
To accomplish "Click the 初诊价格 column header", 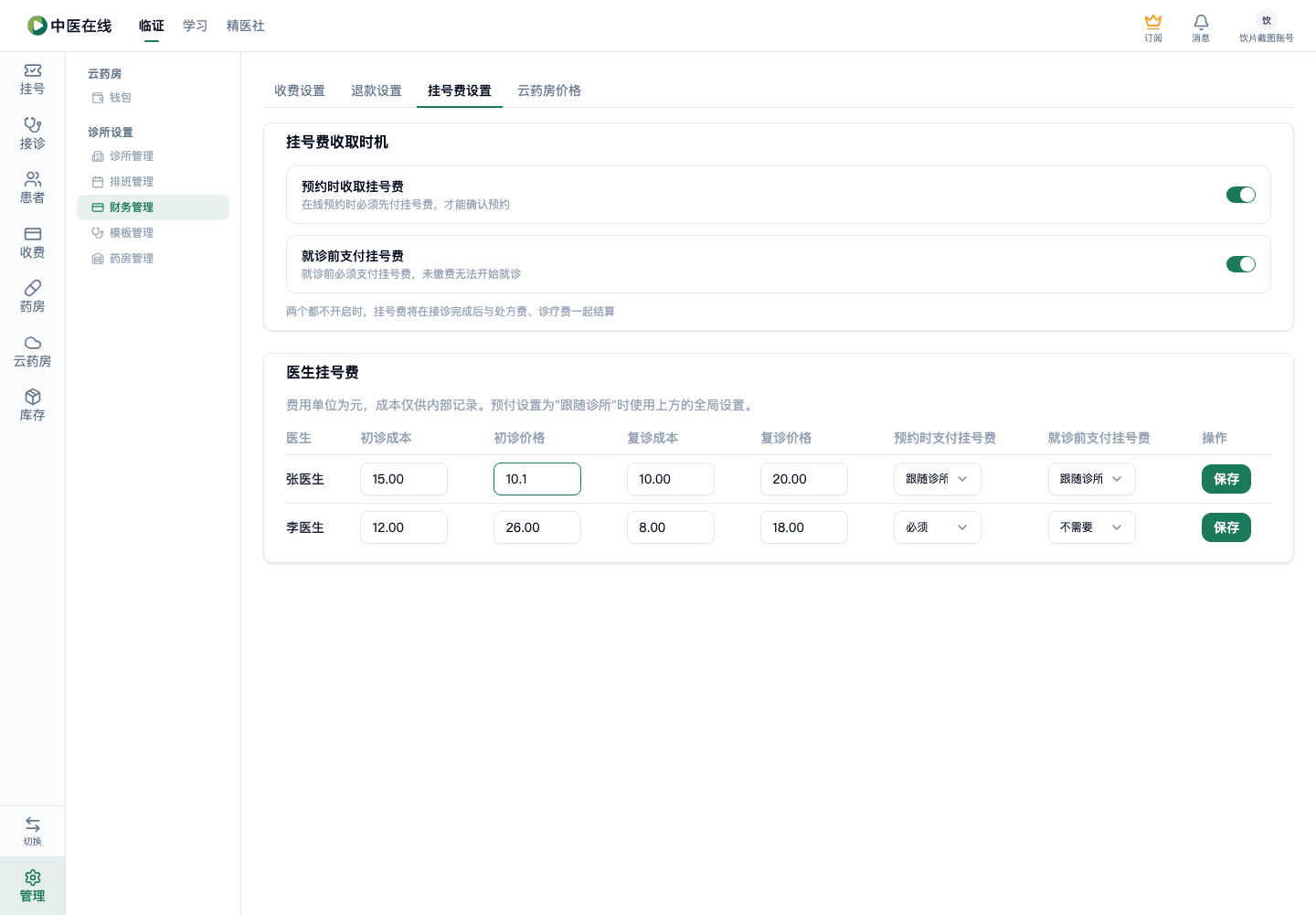I will 519,438.
